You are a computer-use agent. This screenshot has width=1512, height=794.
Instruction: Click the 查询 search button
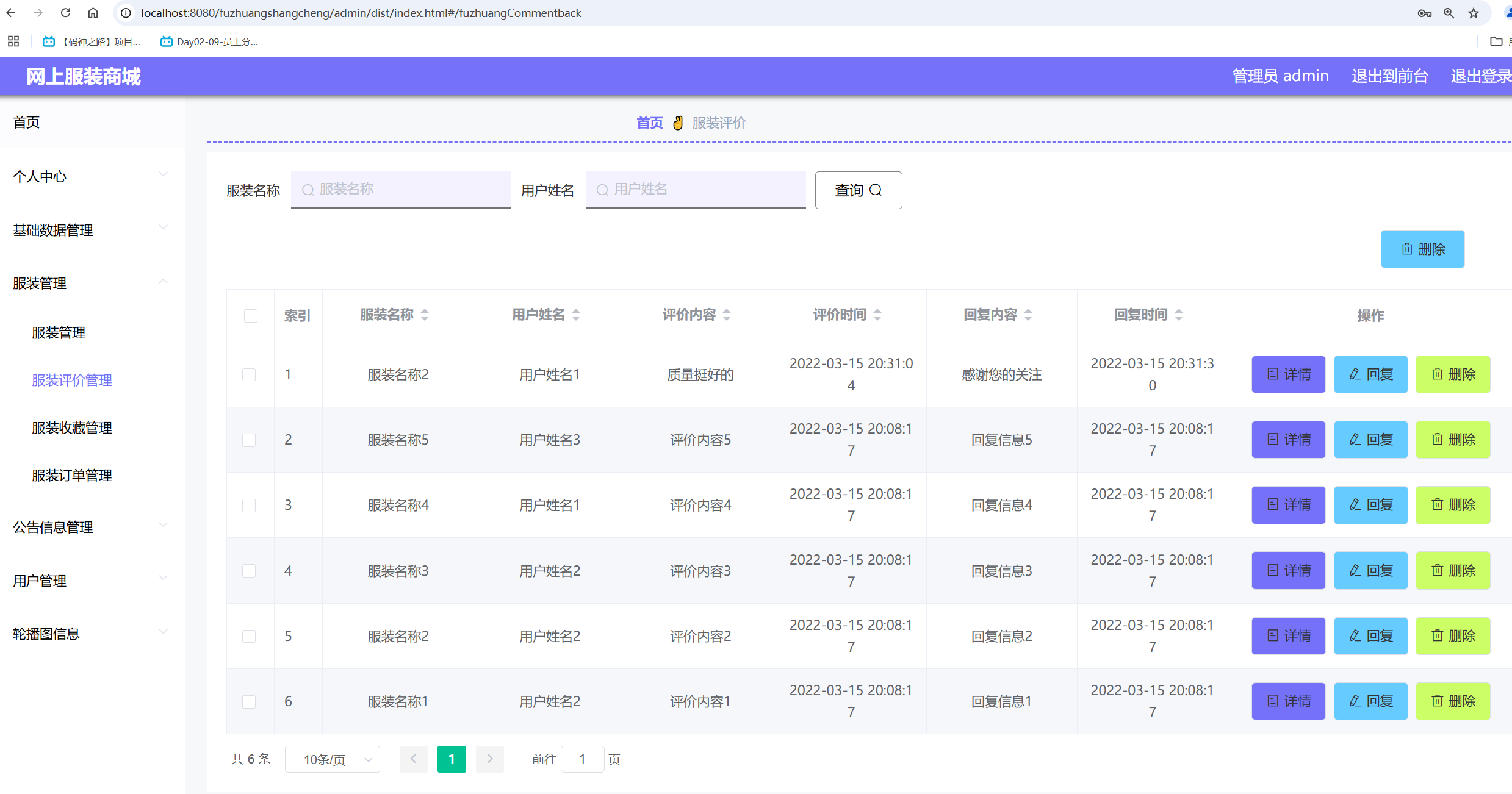(858, 190)
